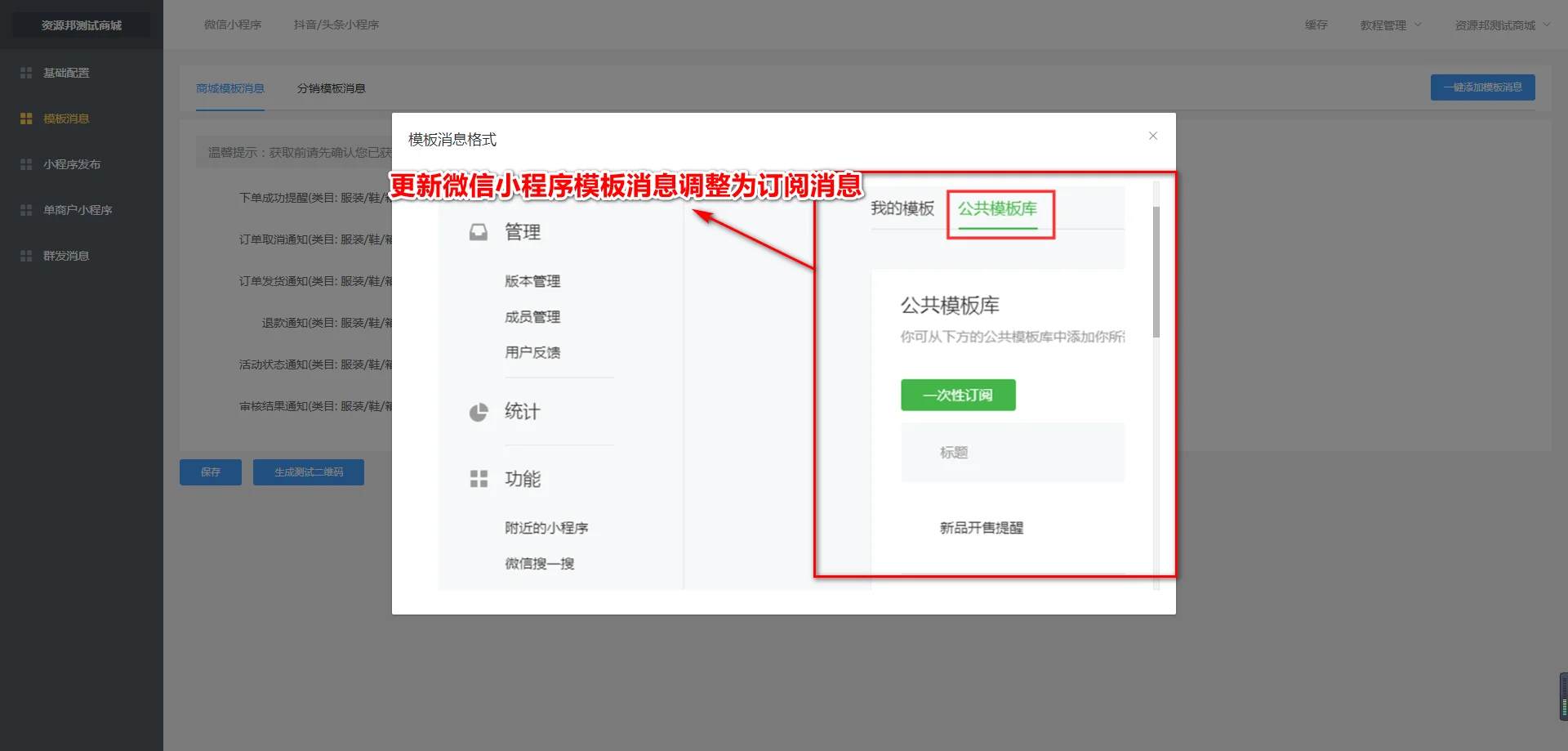1568x751 pixels.
Task: Click the 温馨提示 notice text
Action: click(300, 152)
